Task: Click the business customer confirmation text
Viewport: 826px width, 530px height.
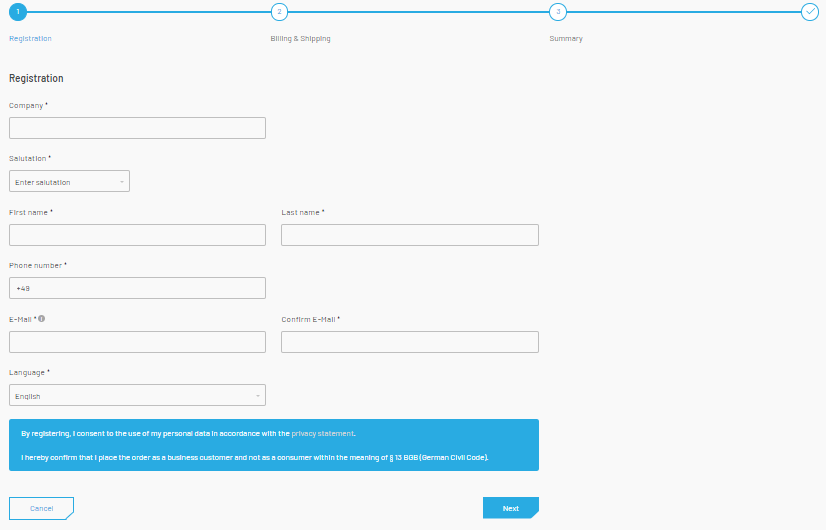Action: (x=255, y=457)
